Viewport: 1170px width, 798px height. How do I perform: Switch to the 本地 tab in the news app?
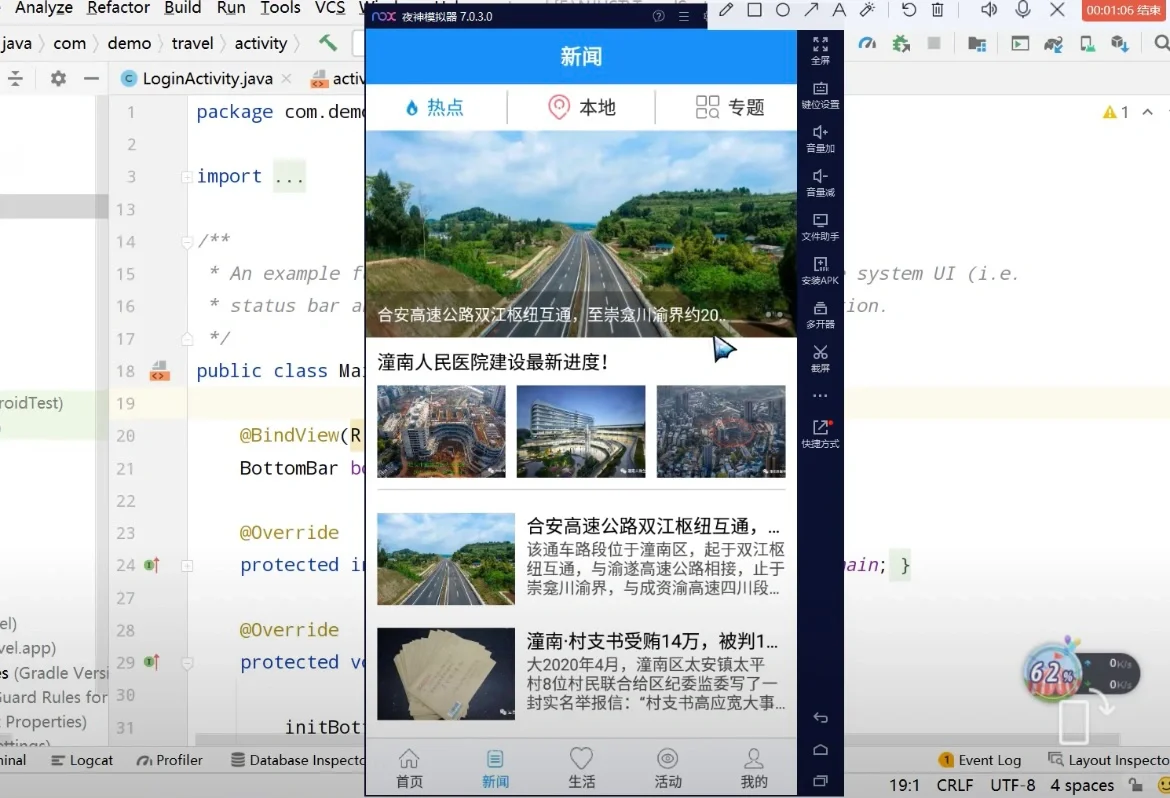[582, 108]
